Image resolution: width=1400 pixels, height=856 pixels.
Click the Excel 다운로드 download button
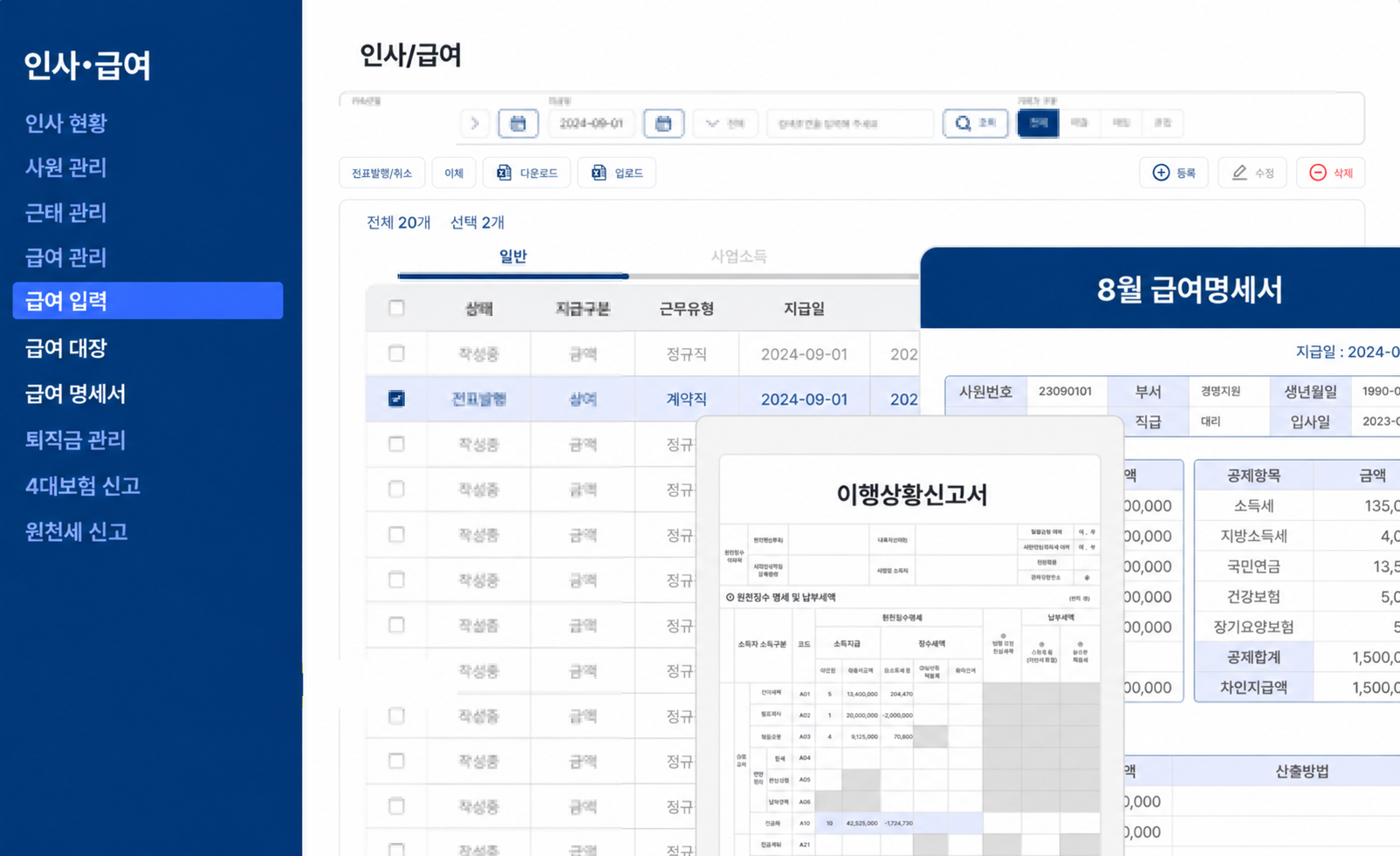tap(526, 173)
